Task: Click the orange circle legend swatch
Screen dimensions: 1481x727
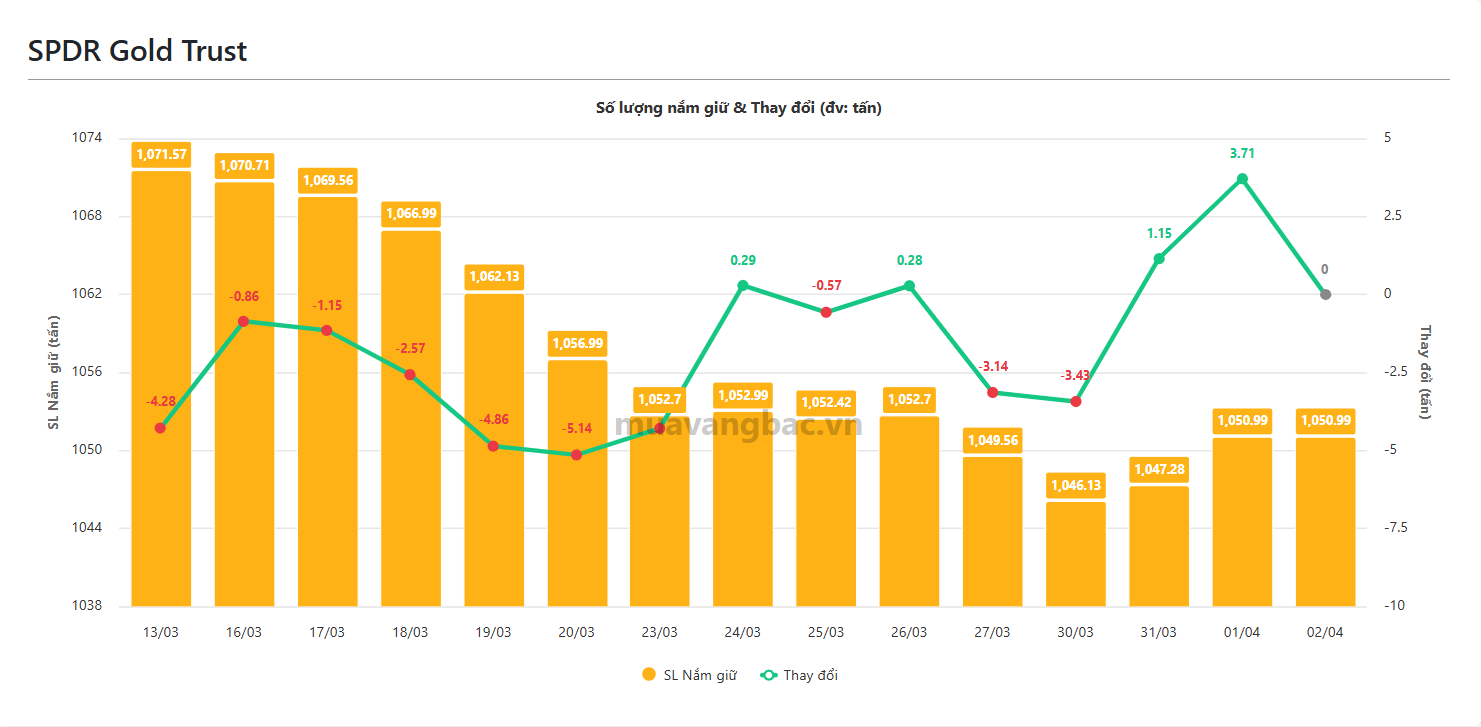Action: point(649,676)
